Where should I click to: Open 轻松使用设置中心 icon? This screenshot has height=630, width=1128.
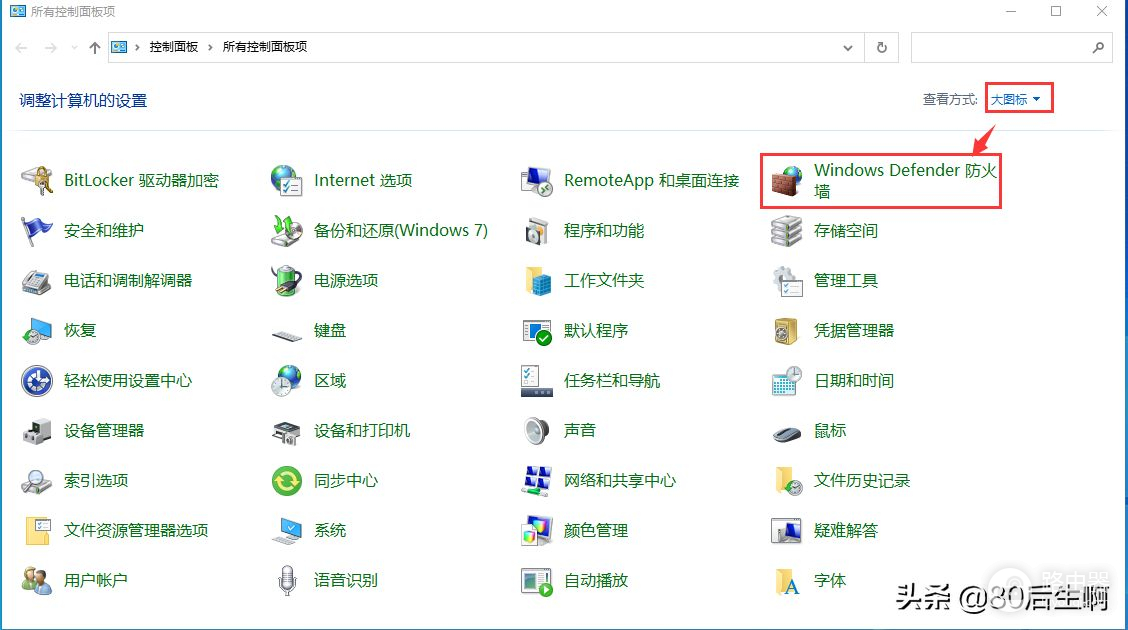[37, 380]
